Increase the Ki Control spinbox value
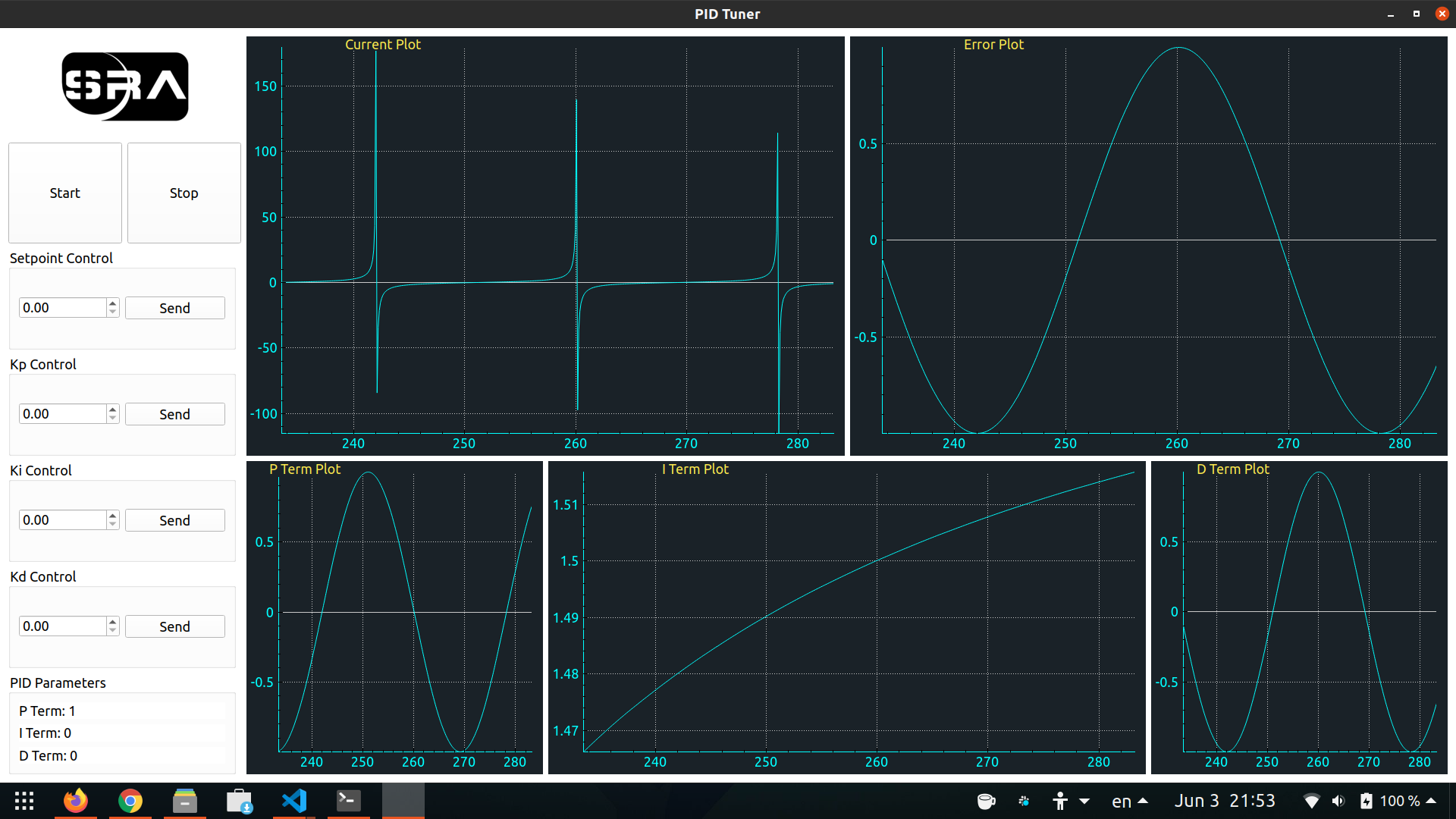The image size is (1456, 819). click(113, 516)
